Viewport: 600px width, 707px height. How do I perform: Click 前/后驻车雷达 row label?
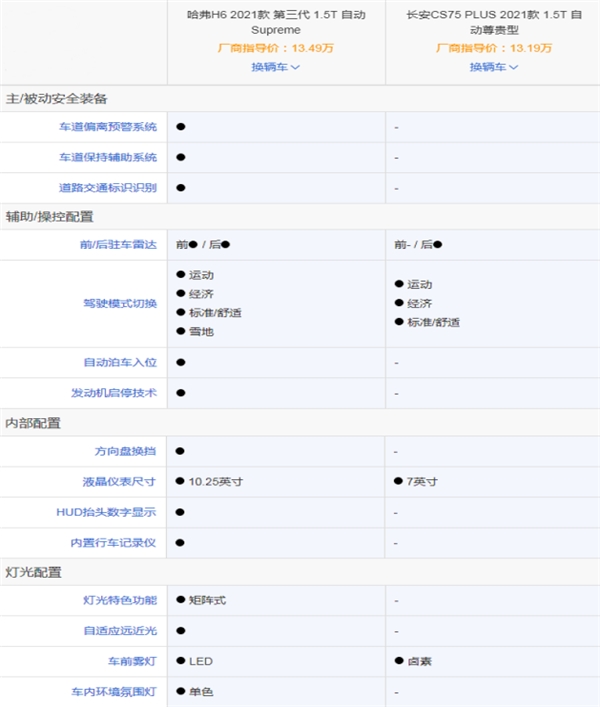120,244
